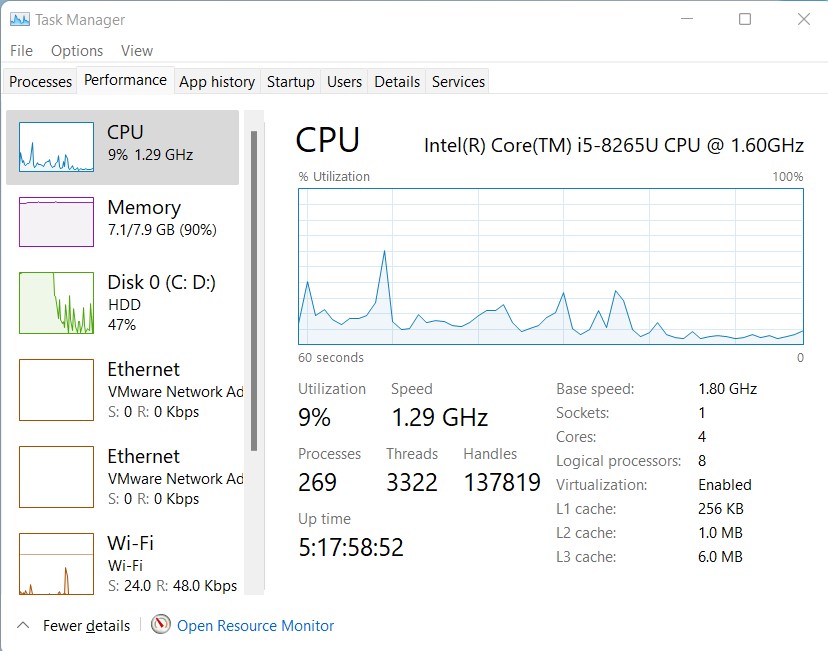Open the Options menu
This screenshot has width=828, height=651.
point(76,50)
